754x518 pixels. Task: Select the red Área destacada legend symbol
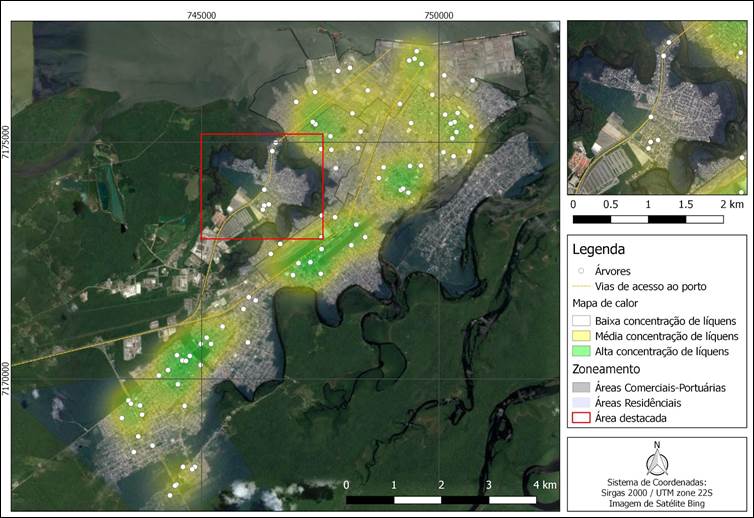(580, 418)
